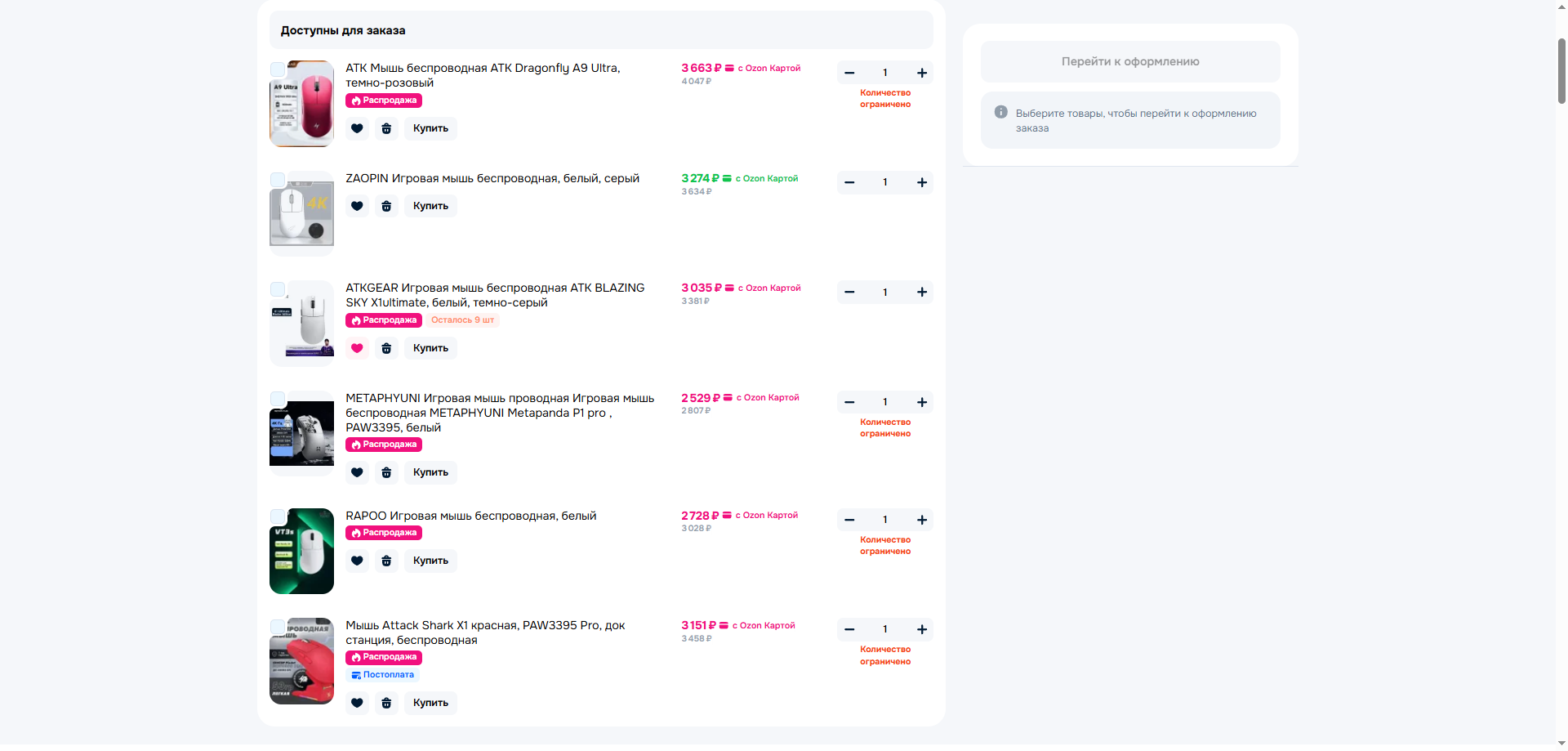Tick the checkbox for ZAOPIN mouse
This screenshot has height=751, width=1568.
278,180
